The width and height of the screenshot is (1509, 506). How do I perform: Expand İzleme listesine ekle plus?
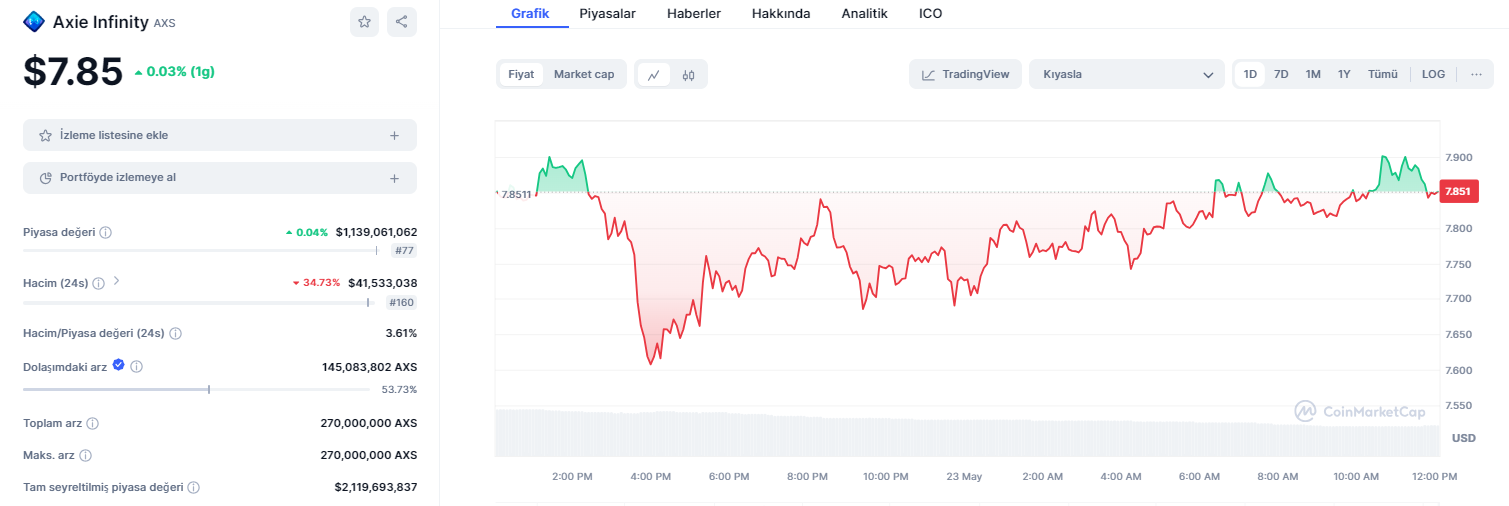[x=394, y=135]
